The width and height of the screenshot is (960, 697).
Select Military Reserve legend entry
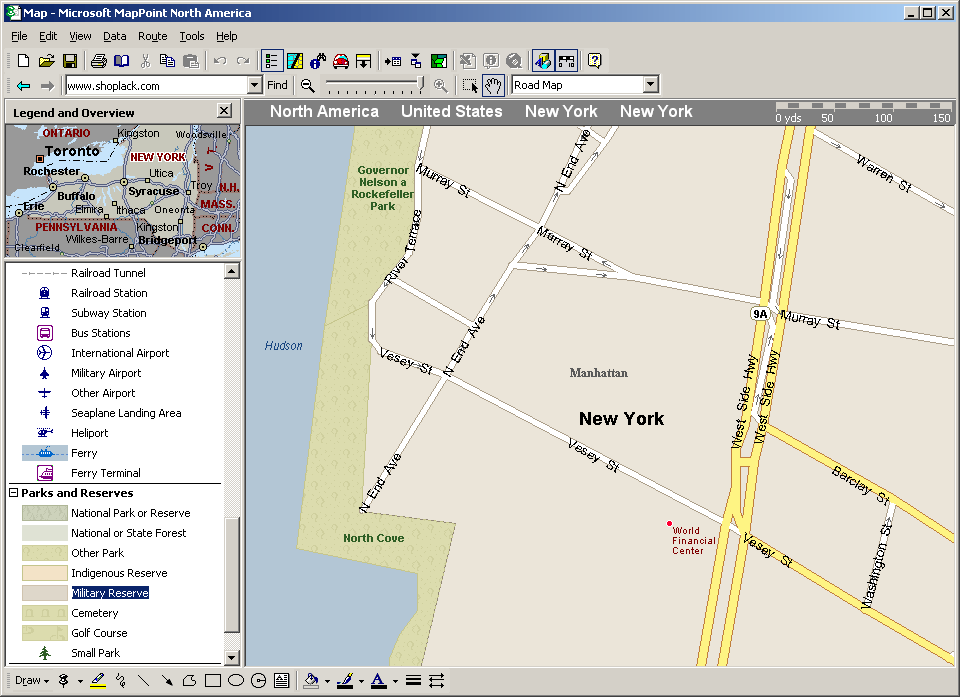coord(110,593)
